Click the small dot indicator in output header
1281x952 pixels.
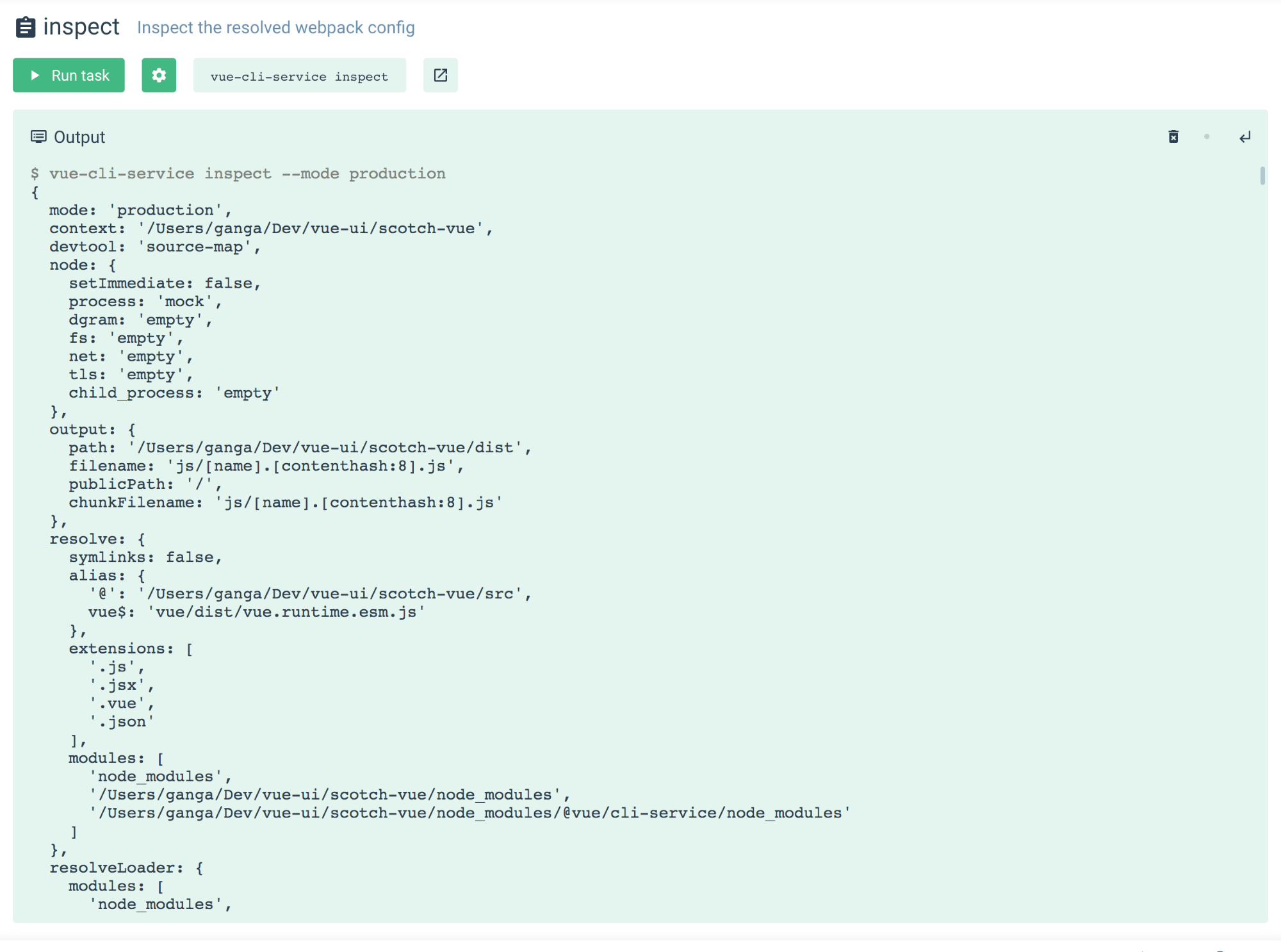[1207, 136]
